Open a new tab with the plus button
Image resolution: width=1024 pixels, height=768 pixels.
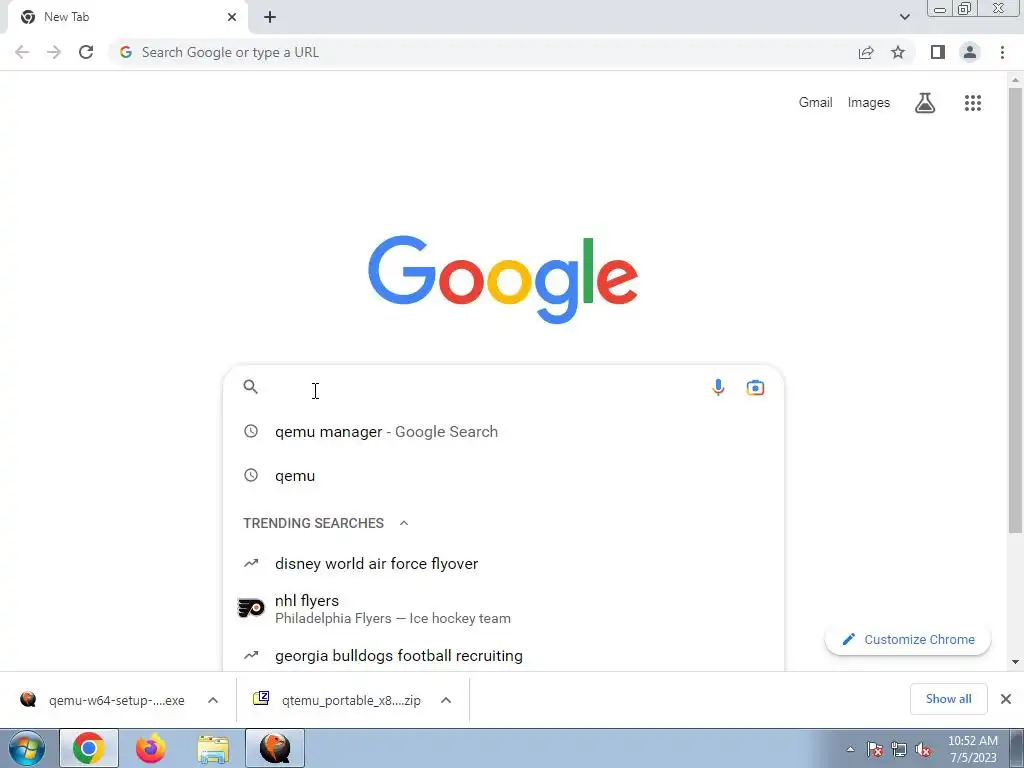(270, 17)
